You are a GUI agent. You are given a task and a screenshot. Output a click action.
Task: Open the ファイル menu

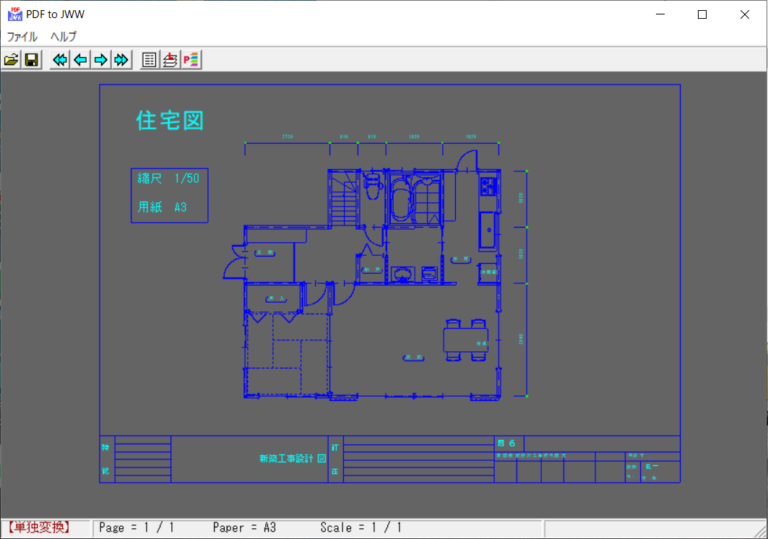(22, 36)
